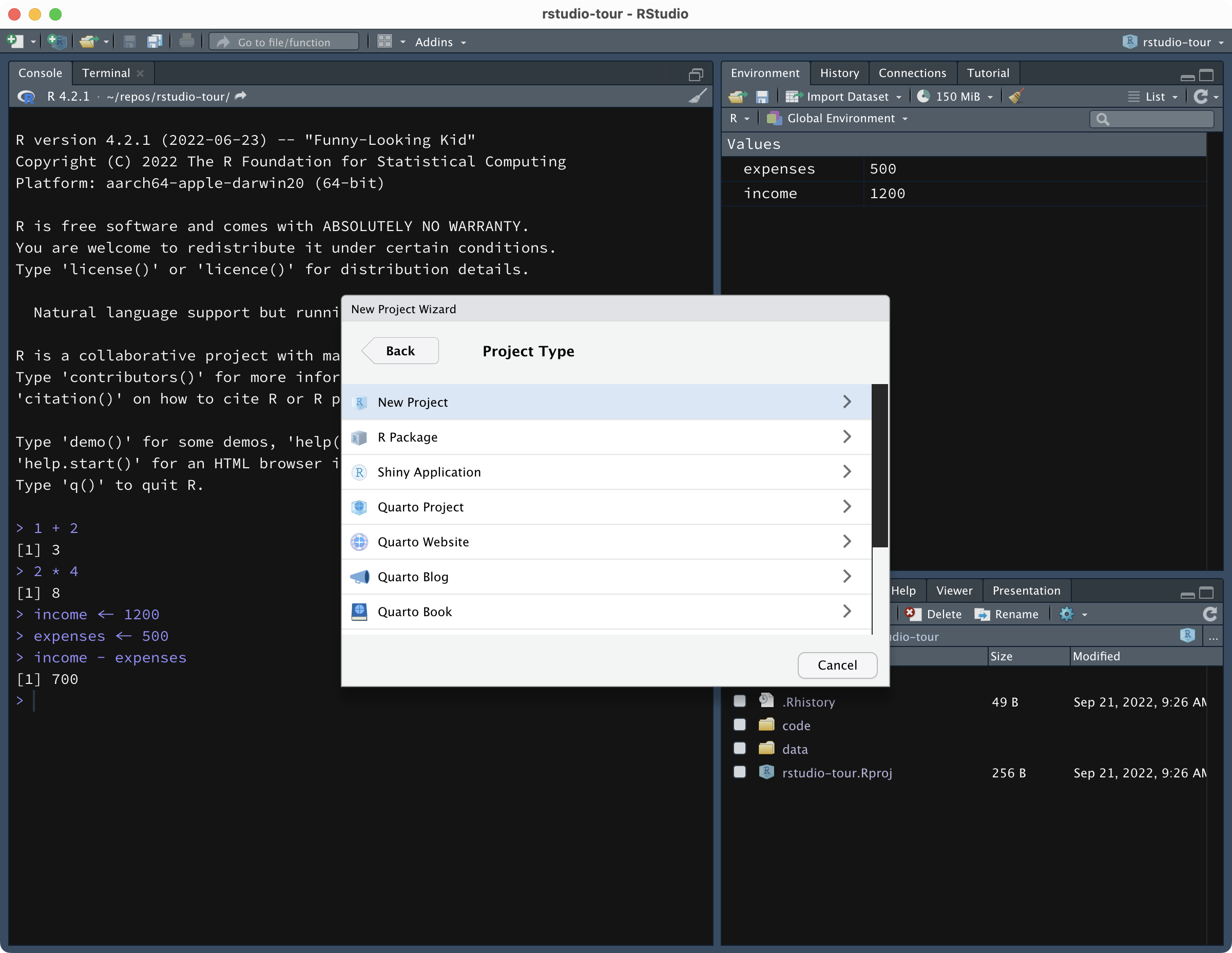
Task: Click the Load Workspace icon in Environment pane
Action: pyautogui.click(x=737, y=97)
